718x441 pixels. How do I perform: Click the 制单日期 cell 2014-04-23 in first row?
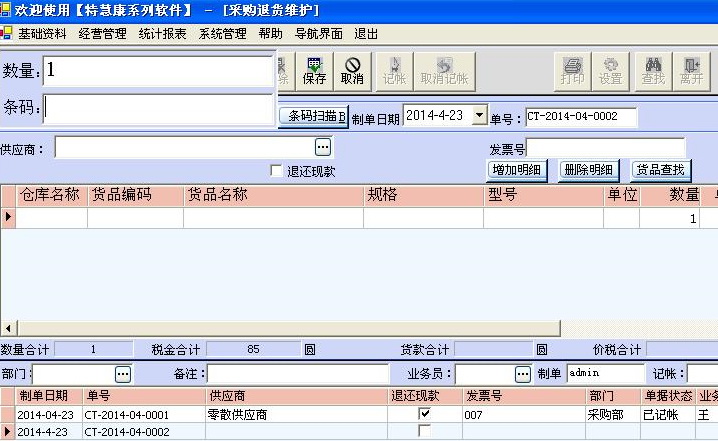(x=49, y=415)
